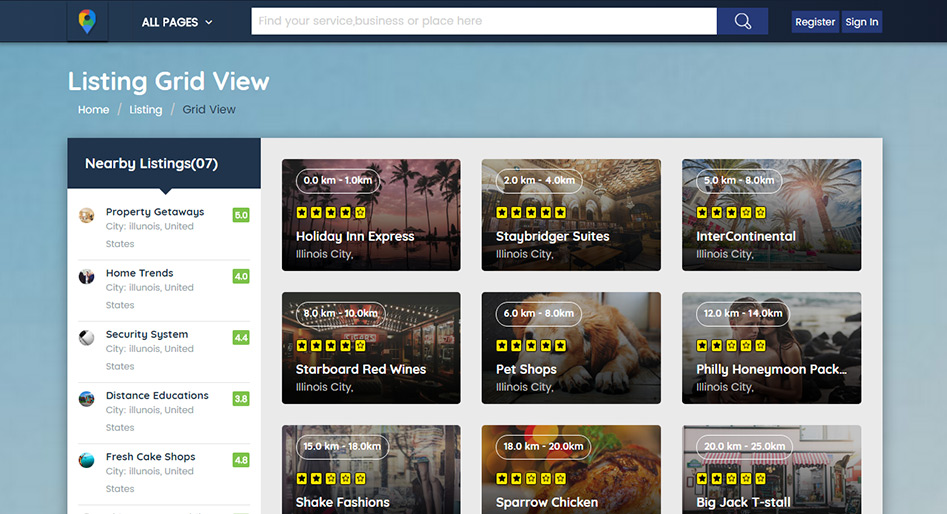Image resolution: width=947 pixels, height=514 pixels.
Task: Focus the service search input field
Action: [x=484, y=21]
